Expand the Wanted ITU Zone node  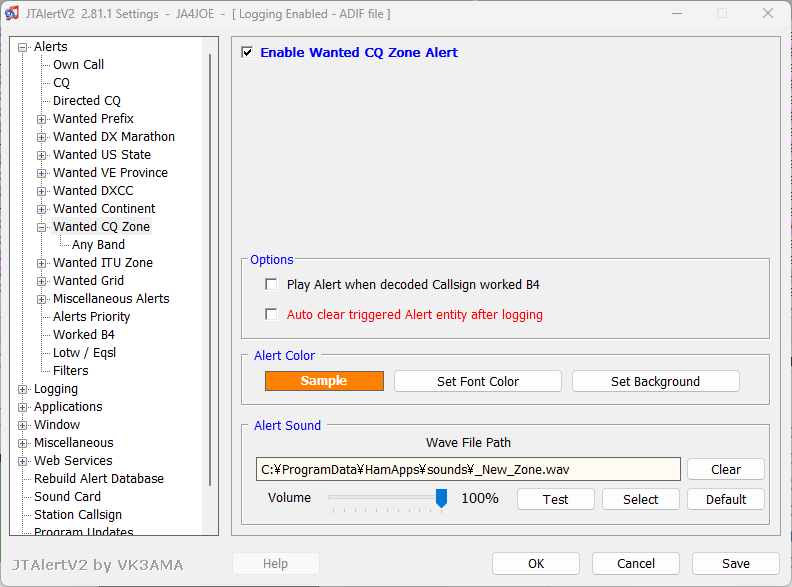(x=41, y=263)
